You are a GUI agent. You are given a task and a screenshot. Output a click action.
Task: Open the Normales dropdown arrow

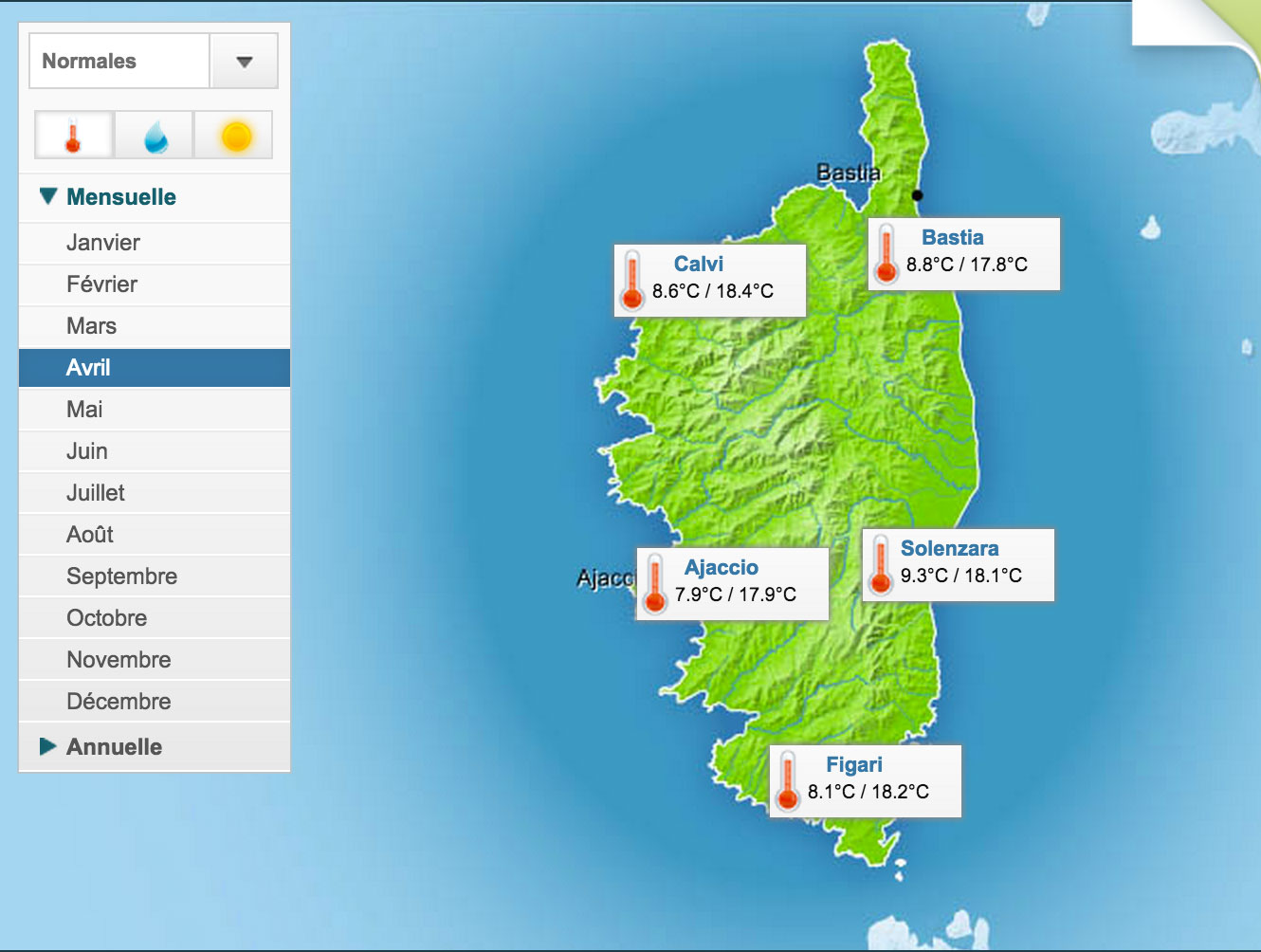244,62
